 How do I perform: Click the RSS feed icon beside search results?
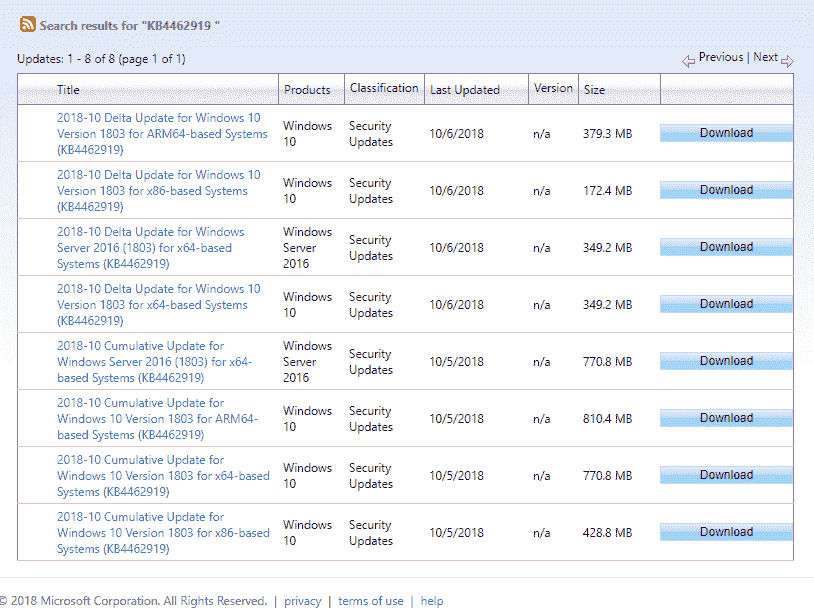pyautogui.click(x=28, y=24)
